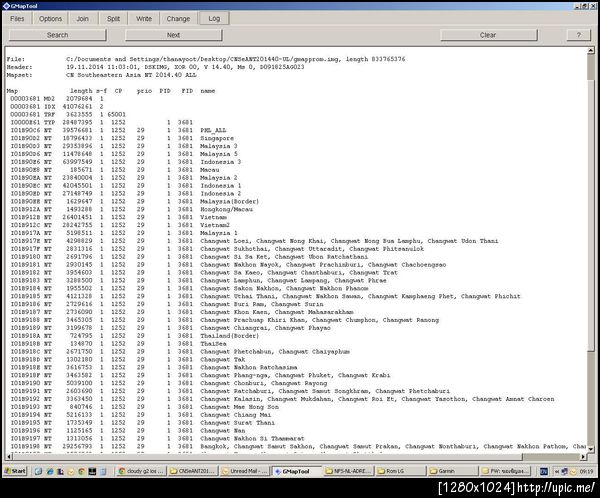This screenshot has height=498, width=600.
Task: Click the Macau map row
Action: pos(115,170)
